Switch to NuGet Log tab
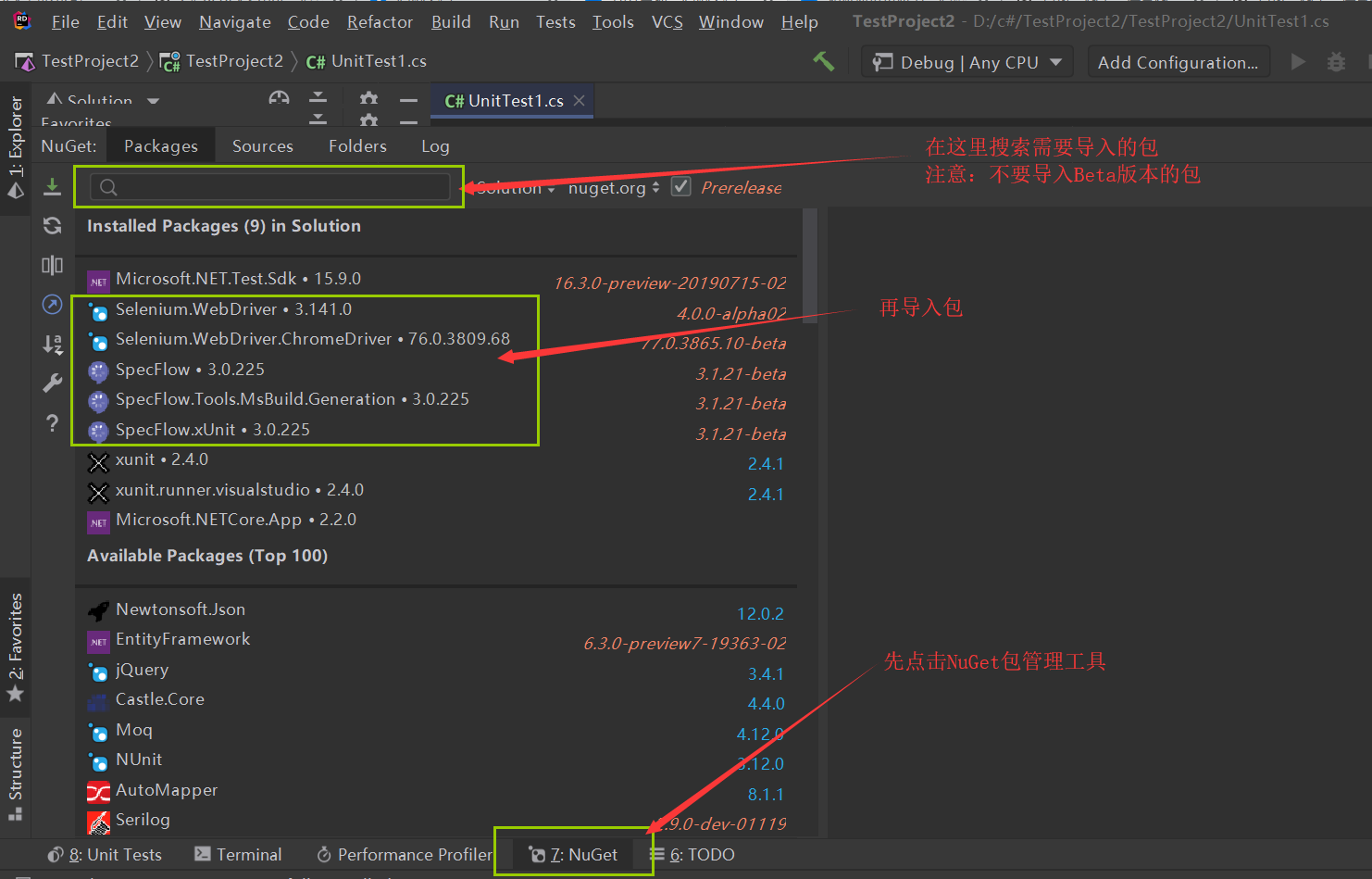Image resolution: width=1372 pixels, height=879 pixels. click(x=435, y=145)
